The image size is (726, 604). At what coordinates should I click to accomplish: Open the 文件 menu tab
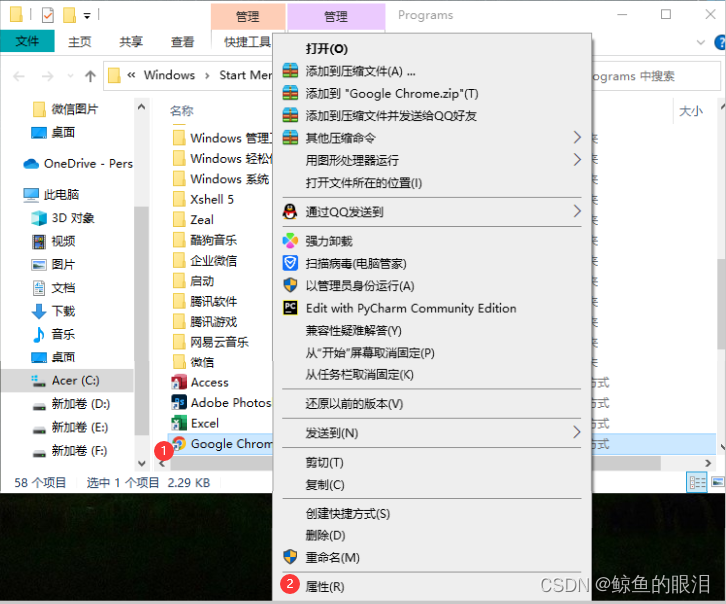tap(27, 41)
